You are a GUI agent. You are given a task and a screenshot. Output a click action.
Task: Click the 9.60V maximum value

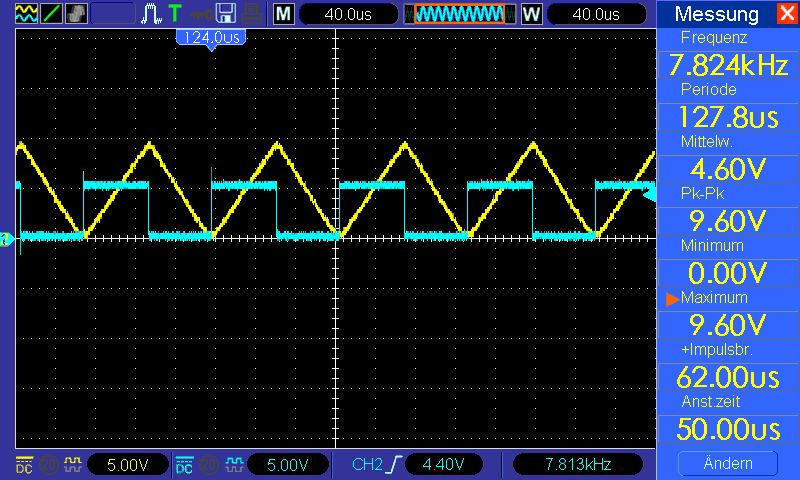[728, 325]
